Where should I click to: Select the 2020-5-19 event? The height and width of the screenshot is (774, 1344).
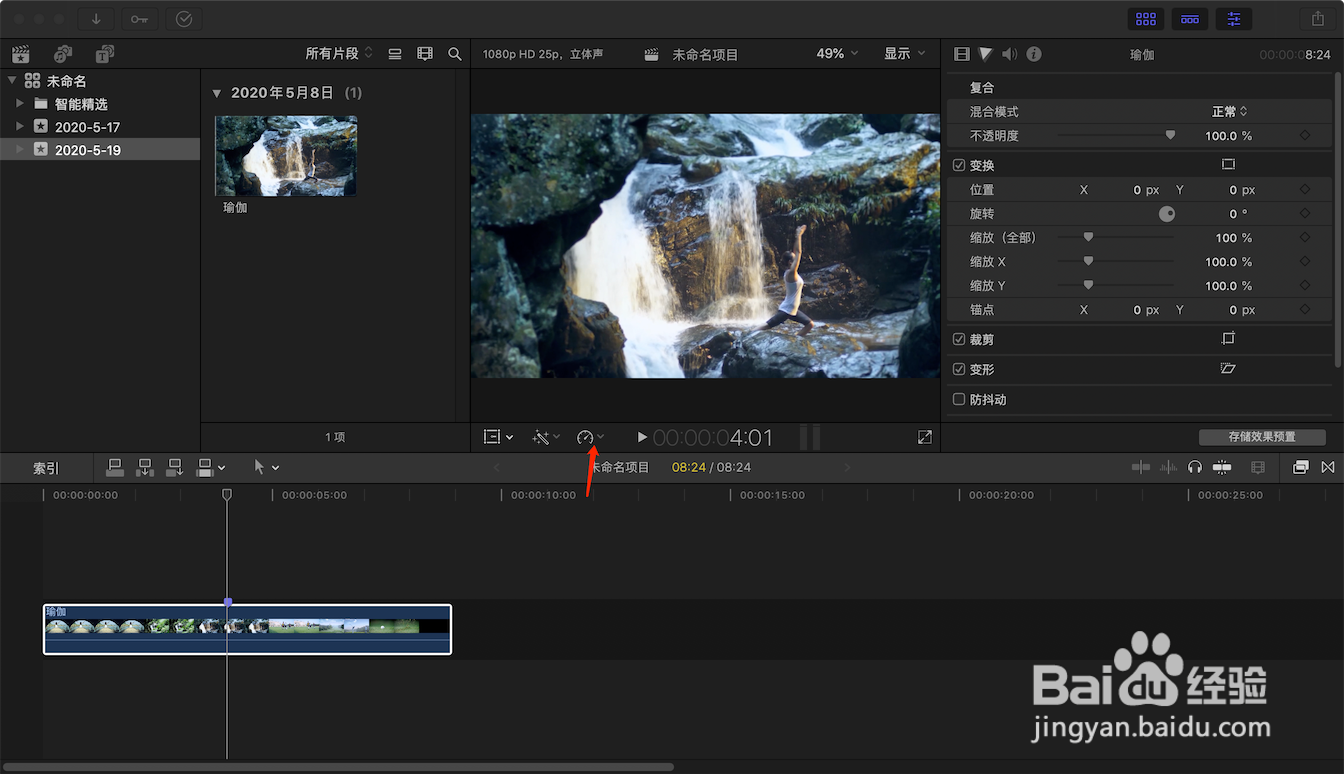click(x=100, y=150)
